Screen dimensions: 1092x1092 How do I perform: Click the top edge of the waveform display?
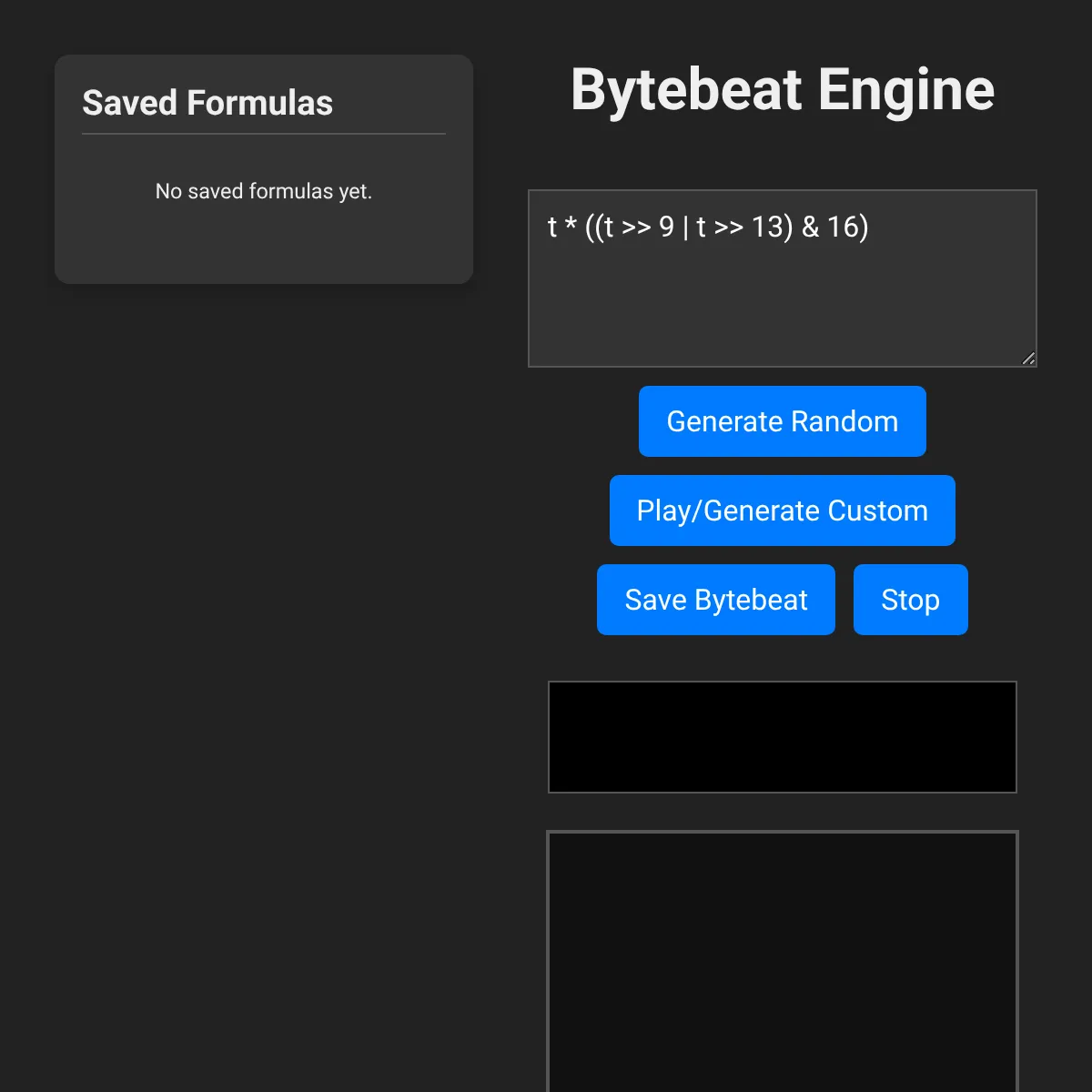point(782,682)
